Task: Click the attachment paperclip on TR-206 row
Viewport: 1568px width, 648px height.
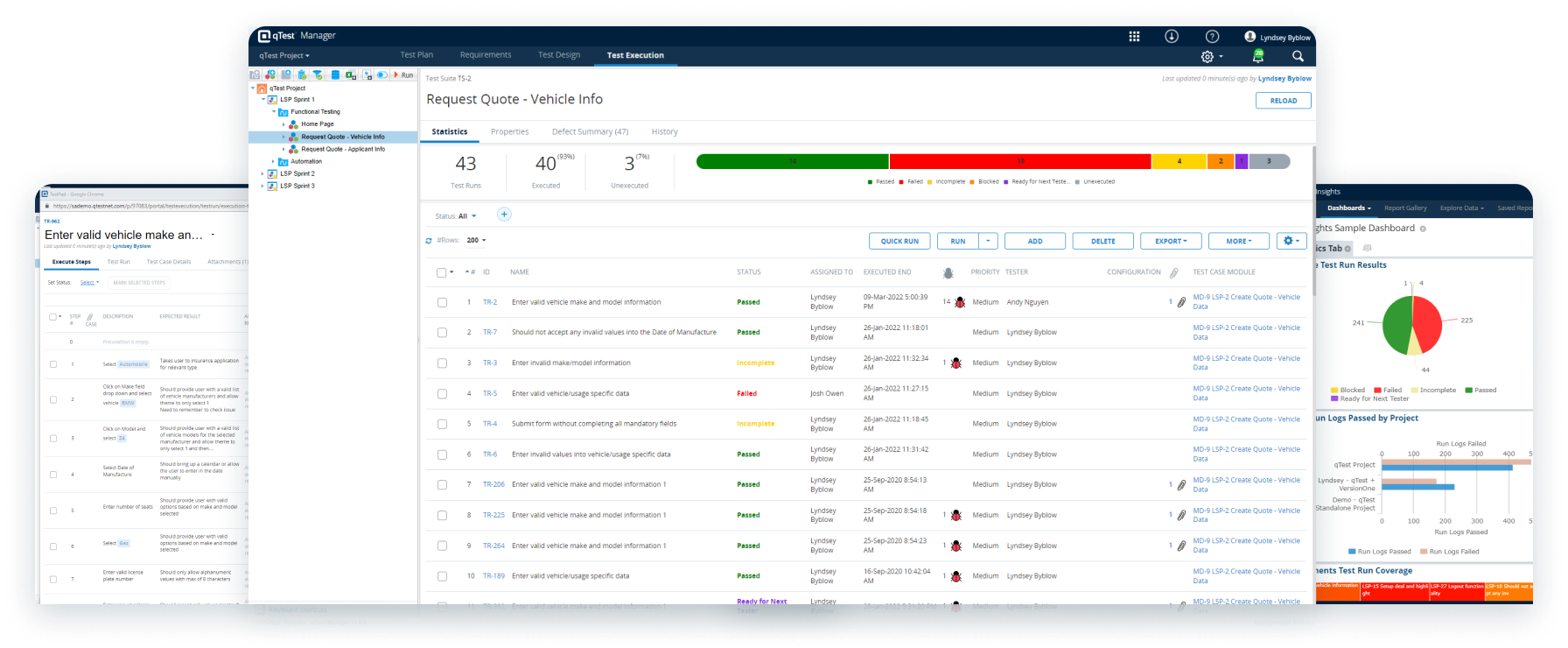Action: point(1181,485)
